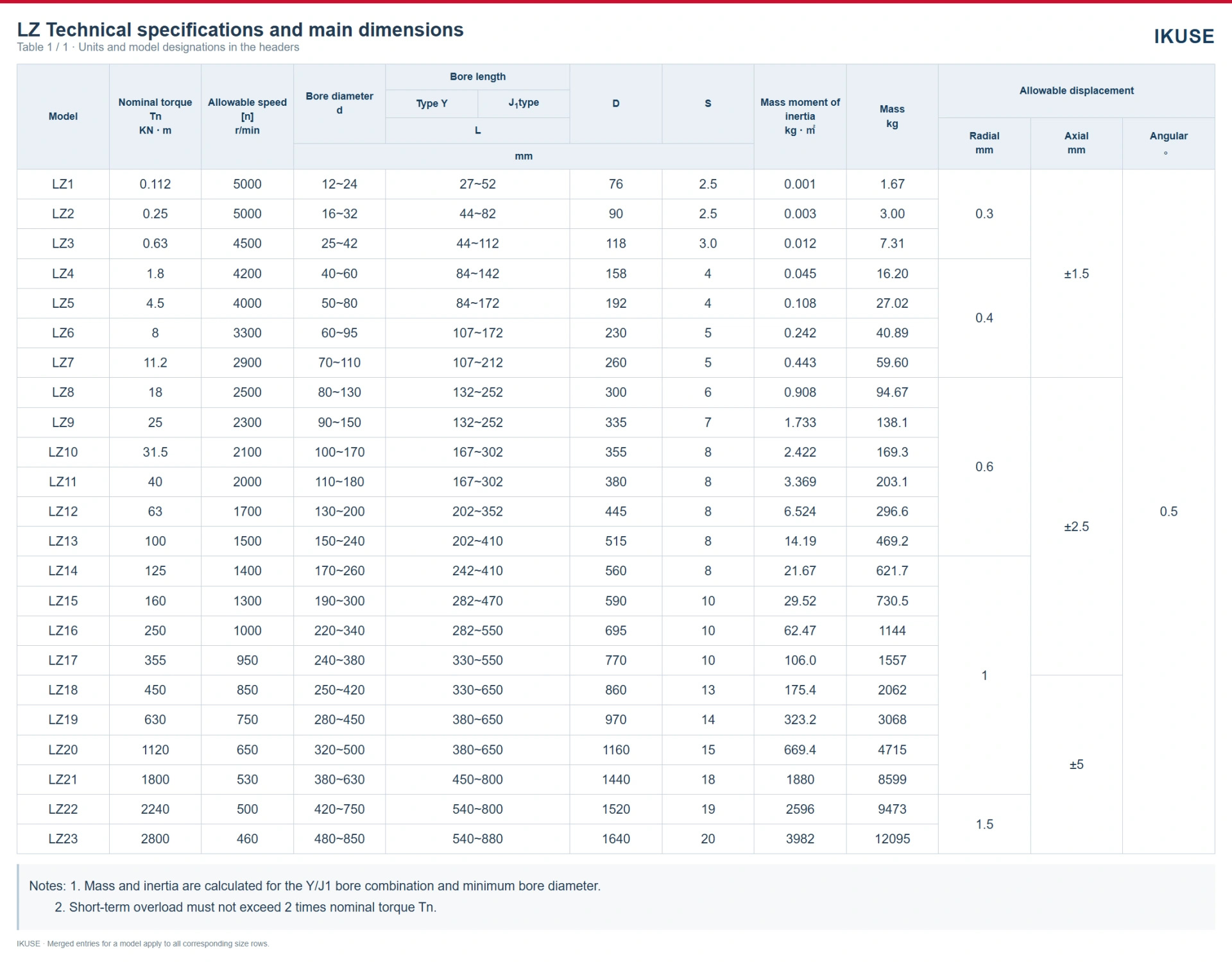Select angular displacement 0.5 cell

click(1168, 512)
